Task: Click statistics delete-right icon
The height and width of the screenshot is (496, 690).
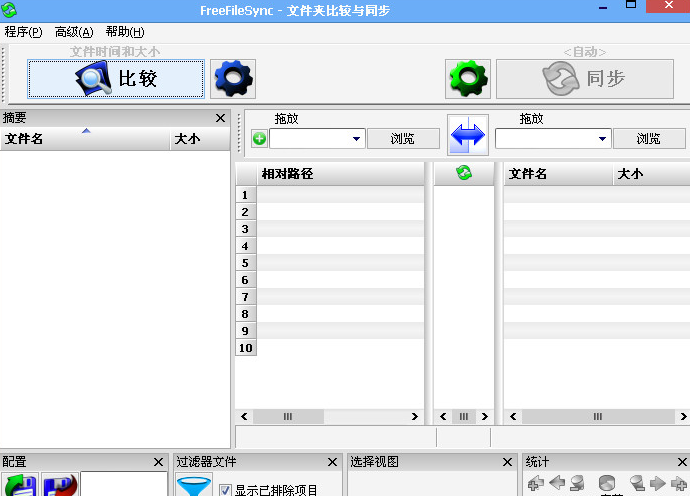Action: click(637, 483)
